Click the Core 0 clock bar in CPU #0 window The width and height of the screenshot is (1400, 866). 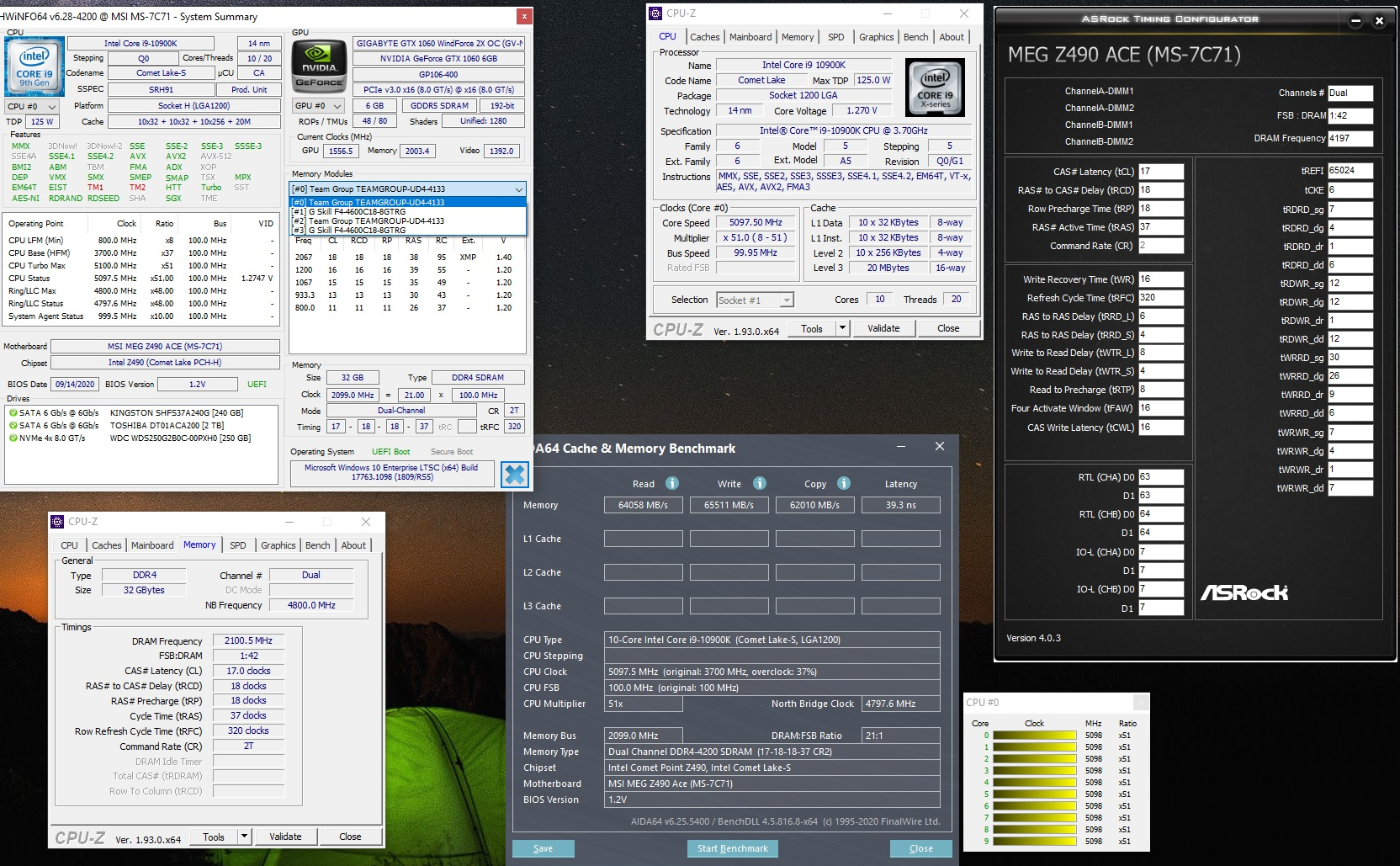click(1035, 736)
